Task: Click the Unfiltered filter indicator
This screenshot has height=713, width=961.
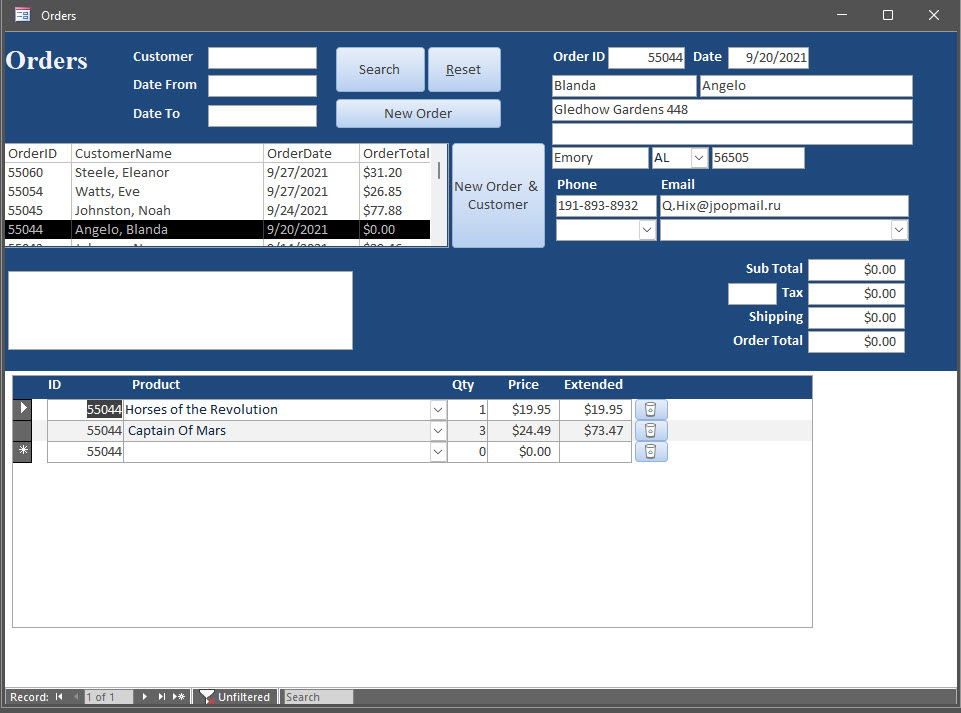Action: pos(236,697)
